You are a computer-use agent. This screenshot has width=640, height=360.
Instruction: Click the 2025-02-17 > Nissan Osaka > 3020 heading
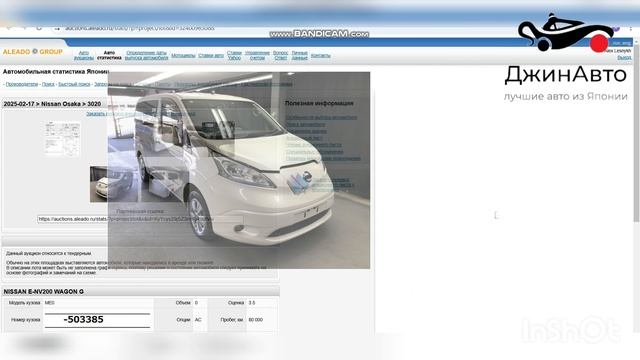(52, 104)
